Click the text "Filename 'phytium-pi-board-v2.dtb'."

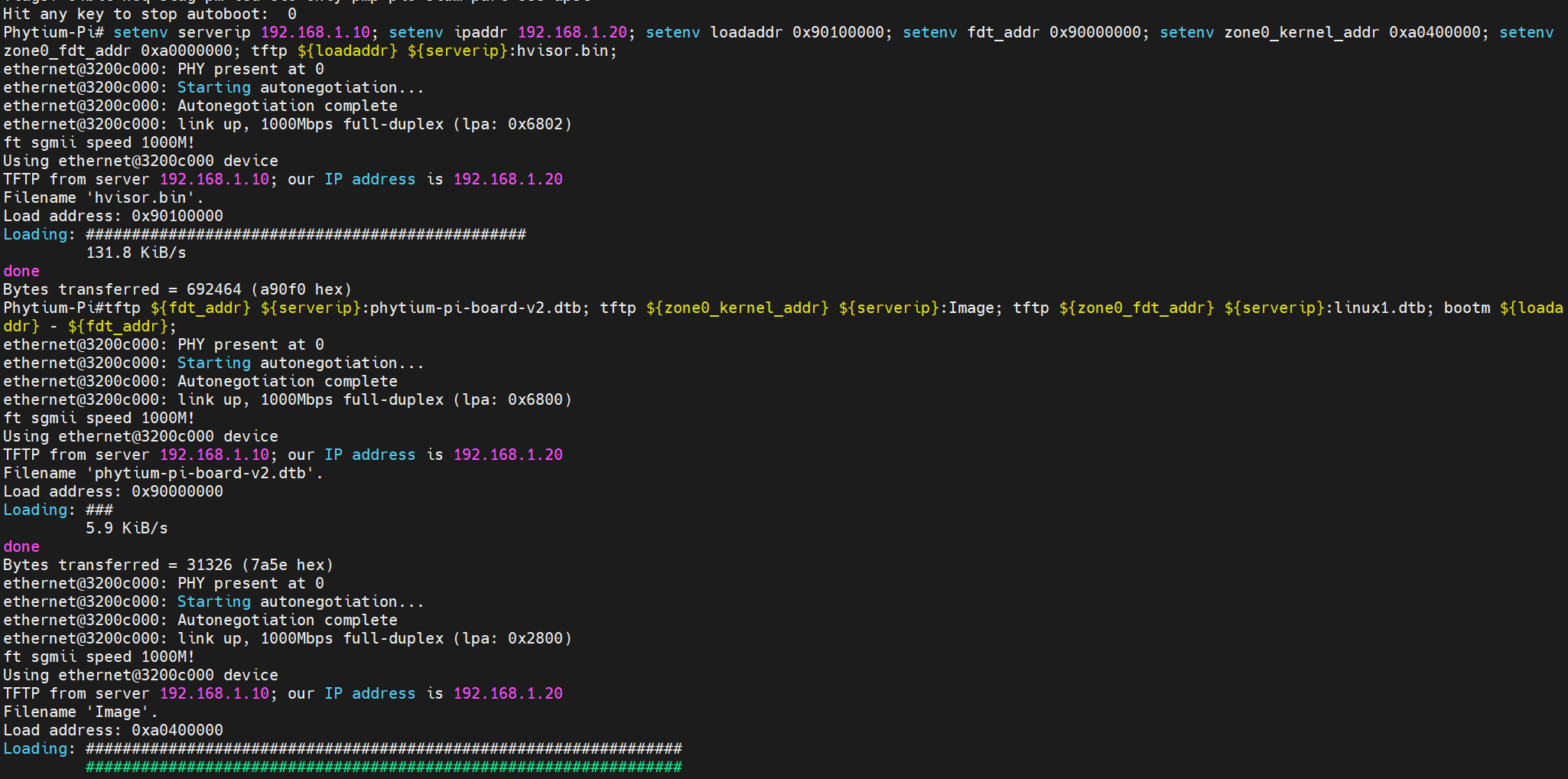(x=163, y=473)
